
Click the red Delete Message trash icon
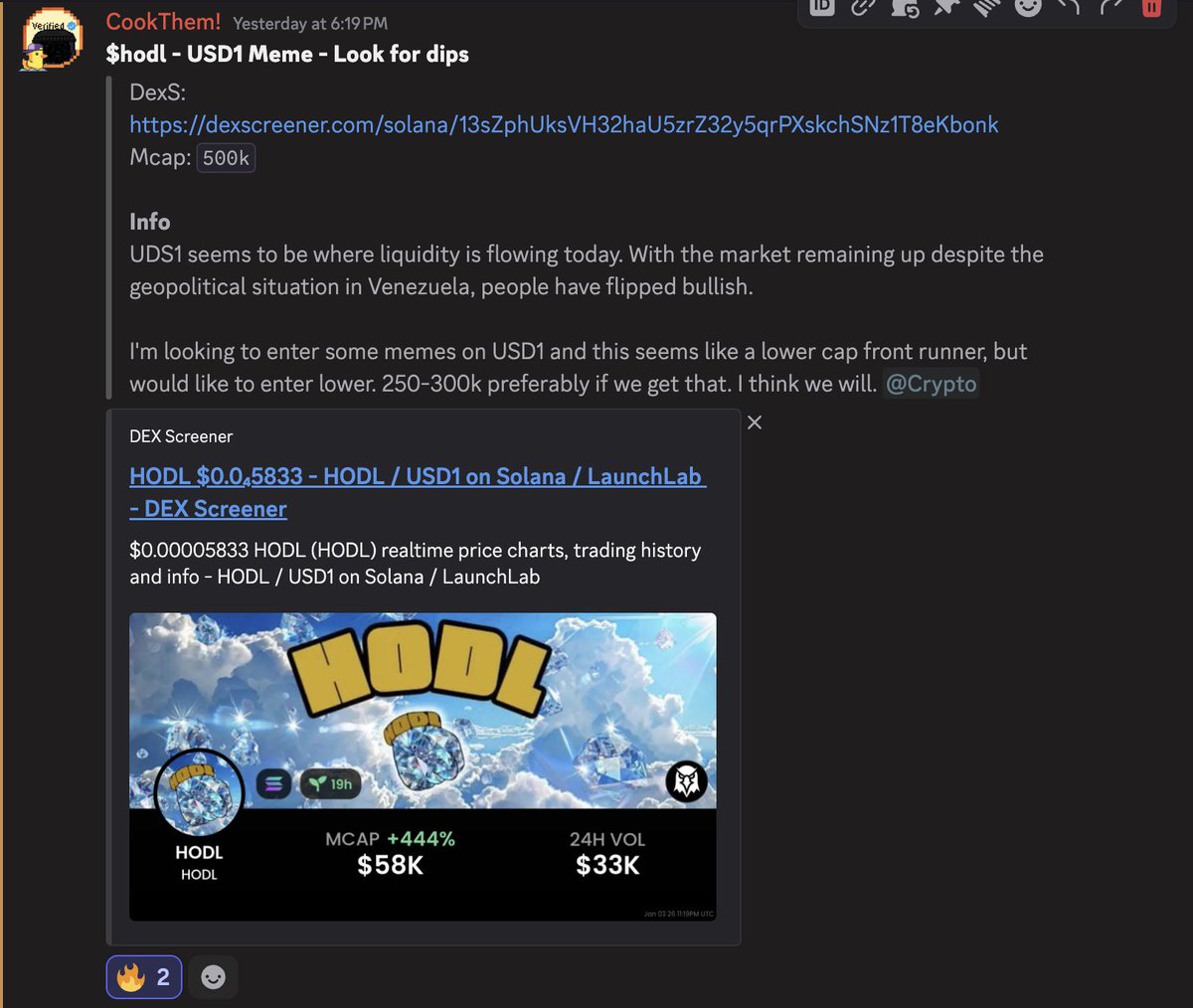1151,7
